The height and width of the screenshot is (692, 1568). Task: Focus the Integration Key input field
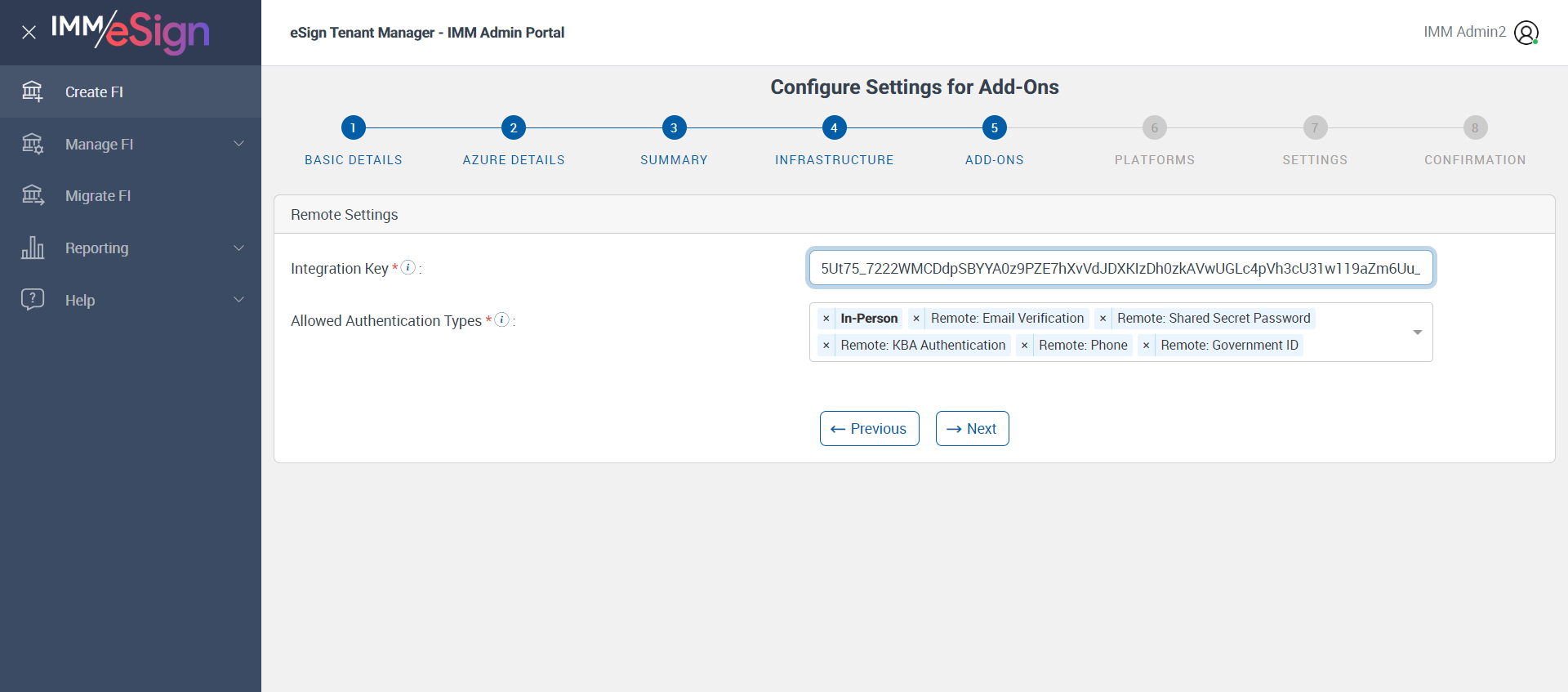1120,269
